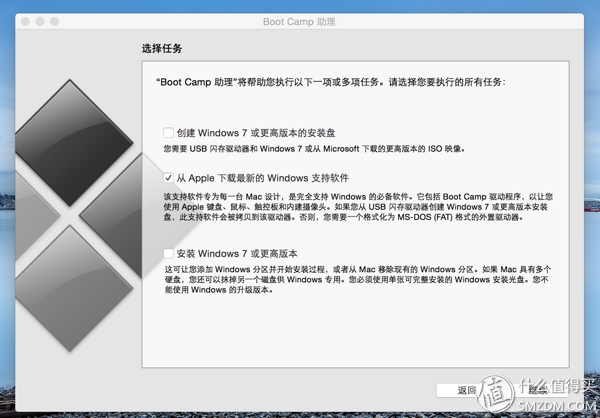The height and width of the screenshot is (418, 600).
Task: Click the intro sentence starting “Boot Camp 助理”将帮助您
Action: (x=331, y=82)
